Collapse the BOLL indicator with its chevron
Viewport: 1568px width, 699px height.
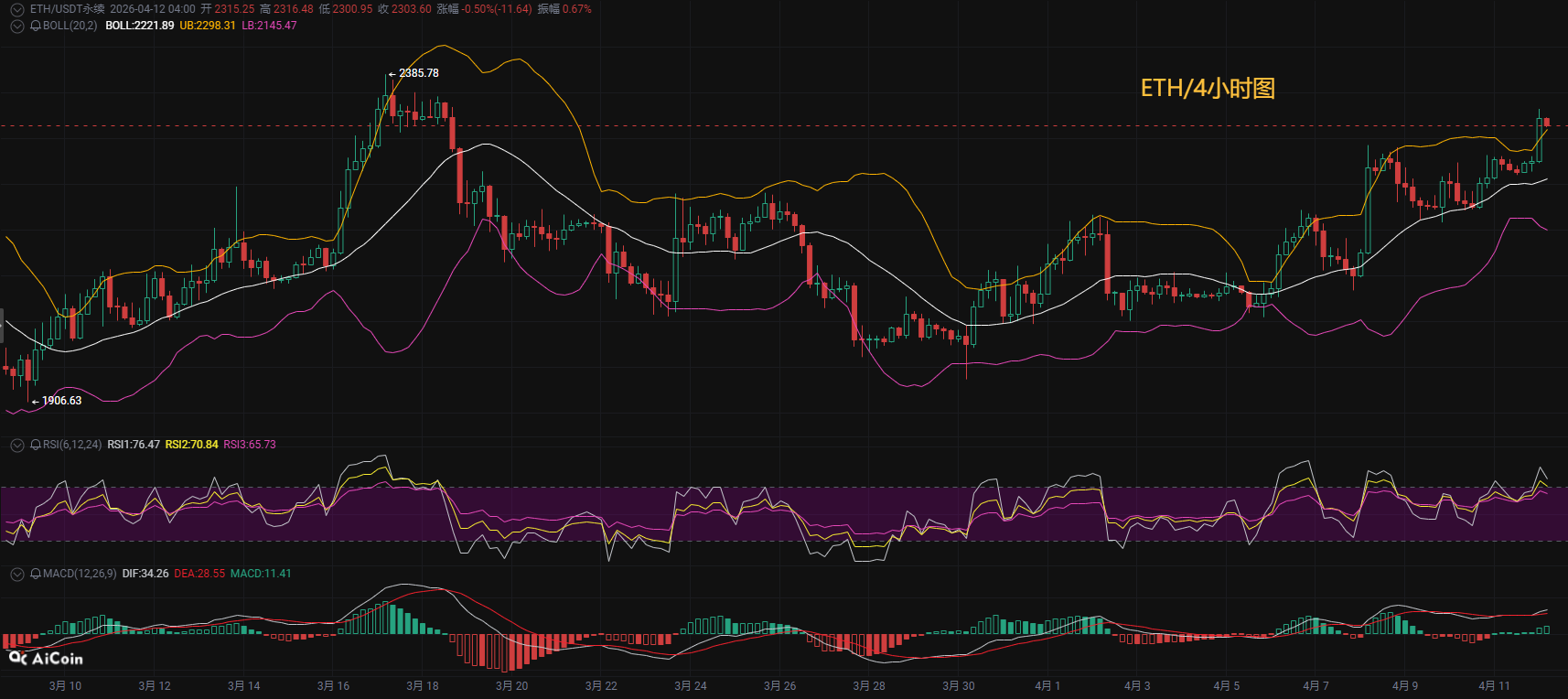point(16,26)
